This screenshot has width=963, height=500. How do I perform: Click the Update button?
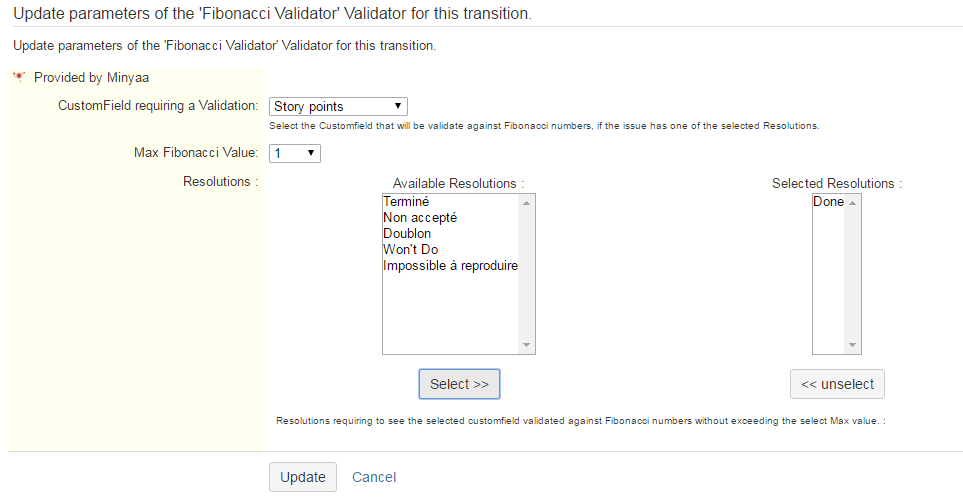point(303,477)
